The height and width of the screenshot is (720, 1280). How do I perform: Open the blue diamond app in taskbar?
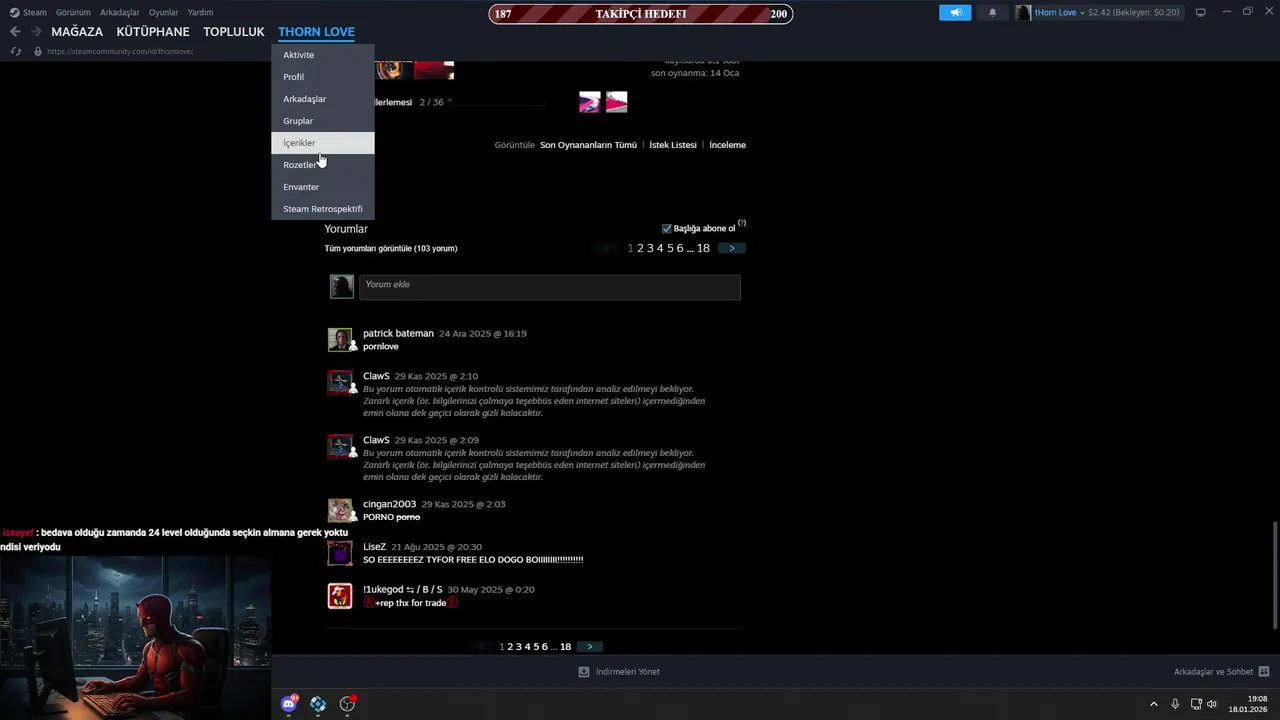click(x=318, y=704)
